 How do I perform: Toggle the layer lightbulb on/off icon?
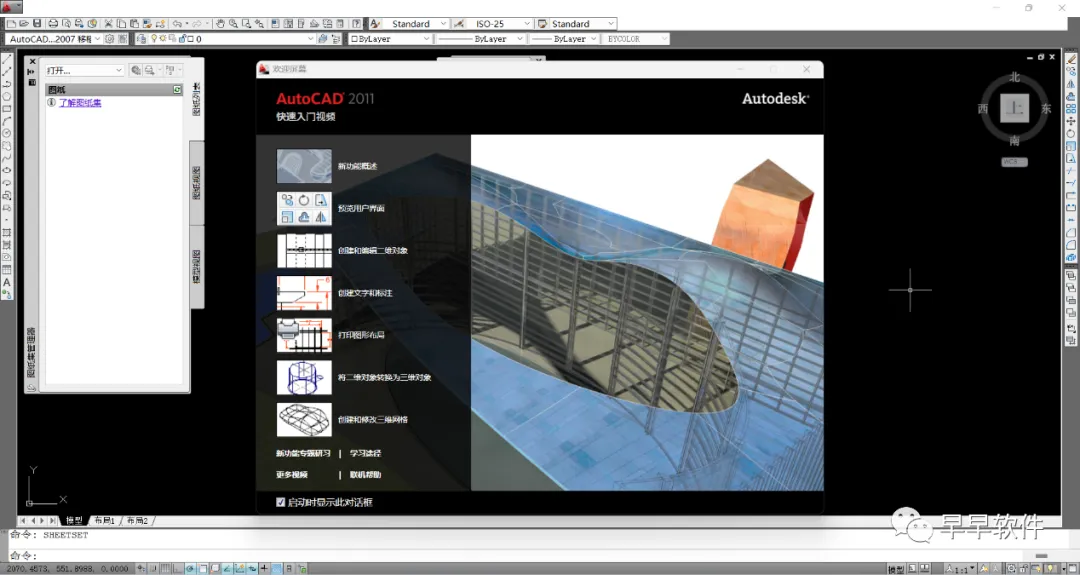[x=154, y=39]
